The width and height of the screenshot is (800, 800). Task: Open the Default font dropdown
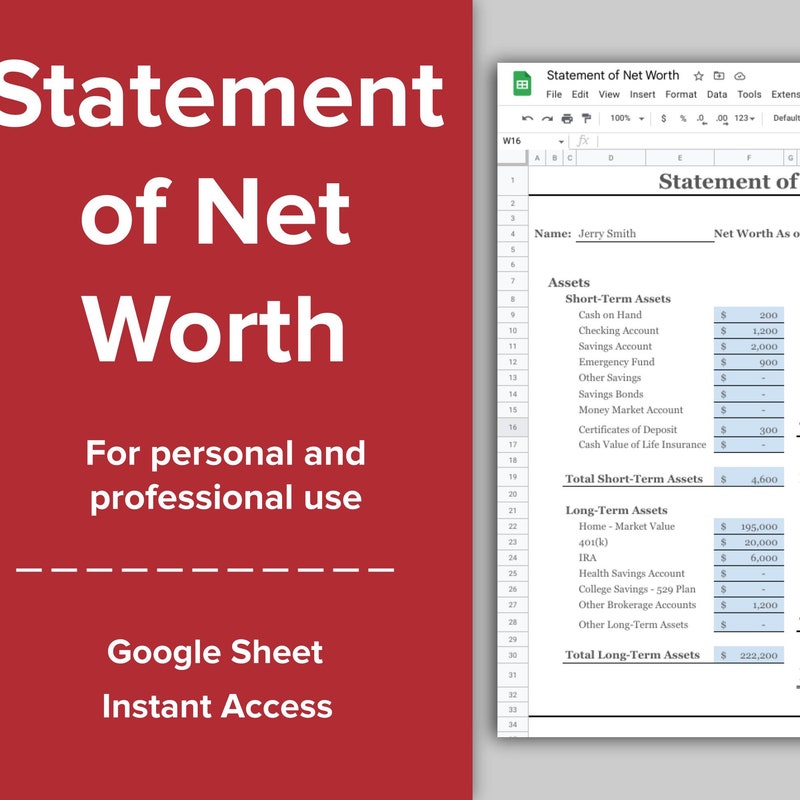click(786, 118)
